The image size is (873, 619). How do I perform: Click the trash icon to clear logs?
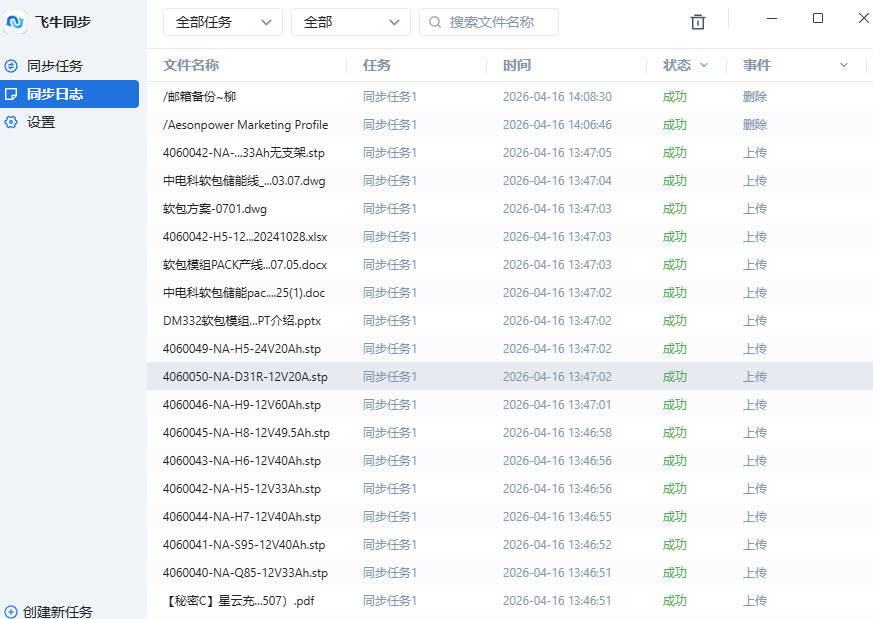[x=698, y=22]
